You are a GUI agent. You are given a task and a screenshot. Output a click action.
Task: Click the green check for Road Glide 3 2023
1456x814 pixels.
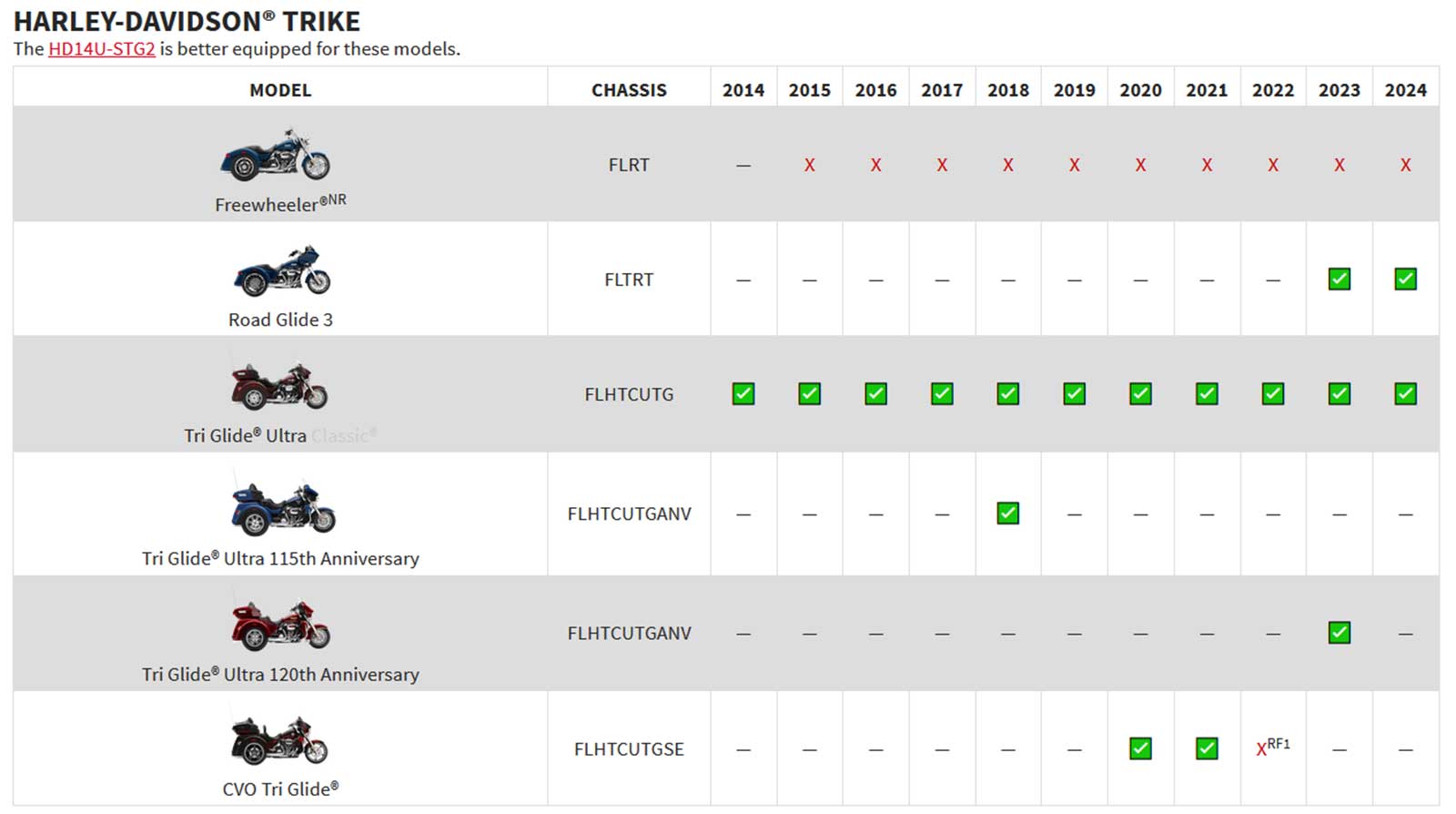(x=1339, y=280)
